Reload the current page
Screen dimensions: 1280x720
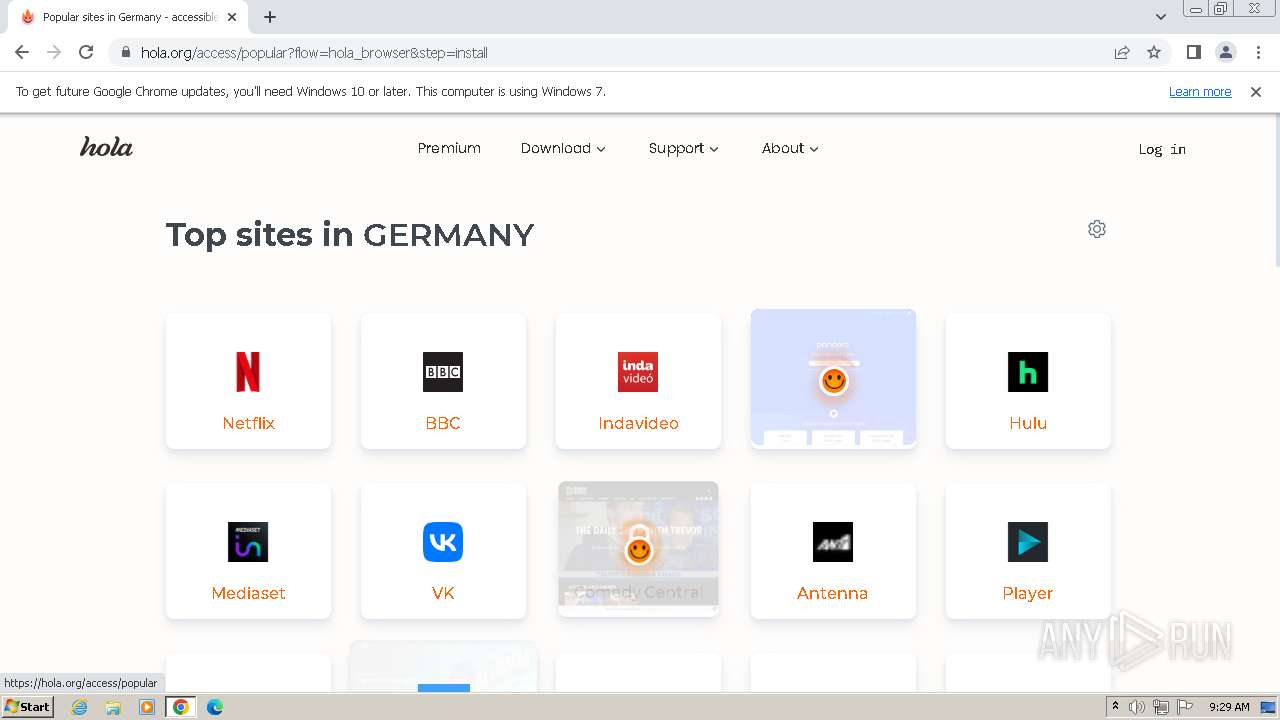tap(86, 52)
